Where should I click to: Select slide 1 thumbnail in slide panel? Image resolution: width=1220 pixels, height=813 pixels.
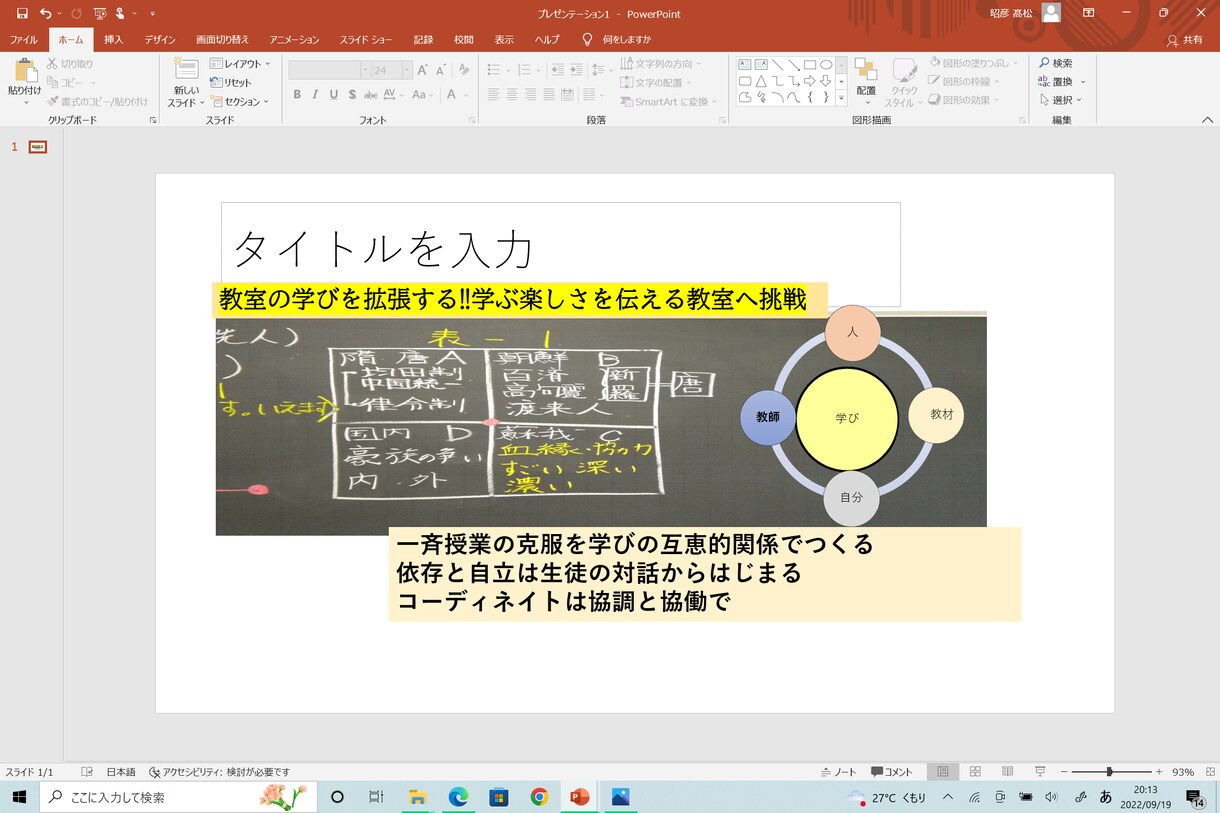pos(38,147)
